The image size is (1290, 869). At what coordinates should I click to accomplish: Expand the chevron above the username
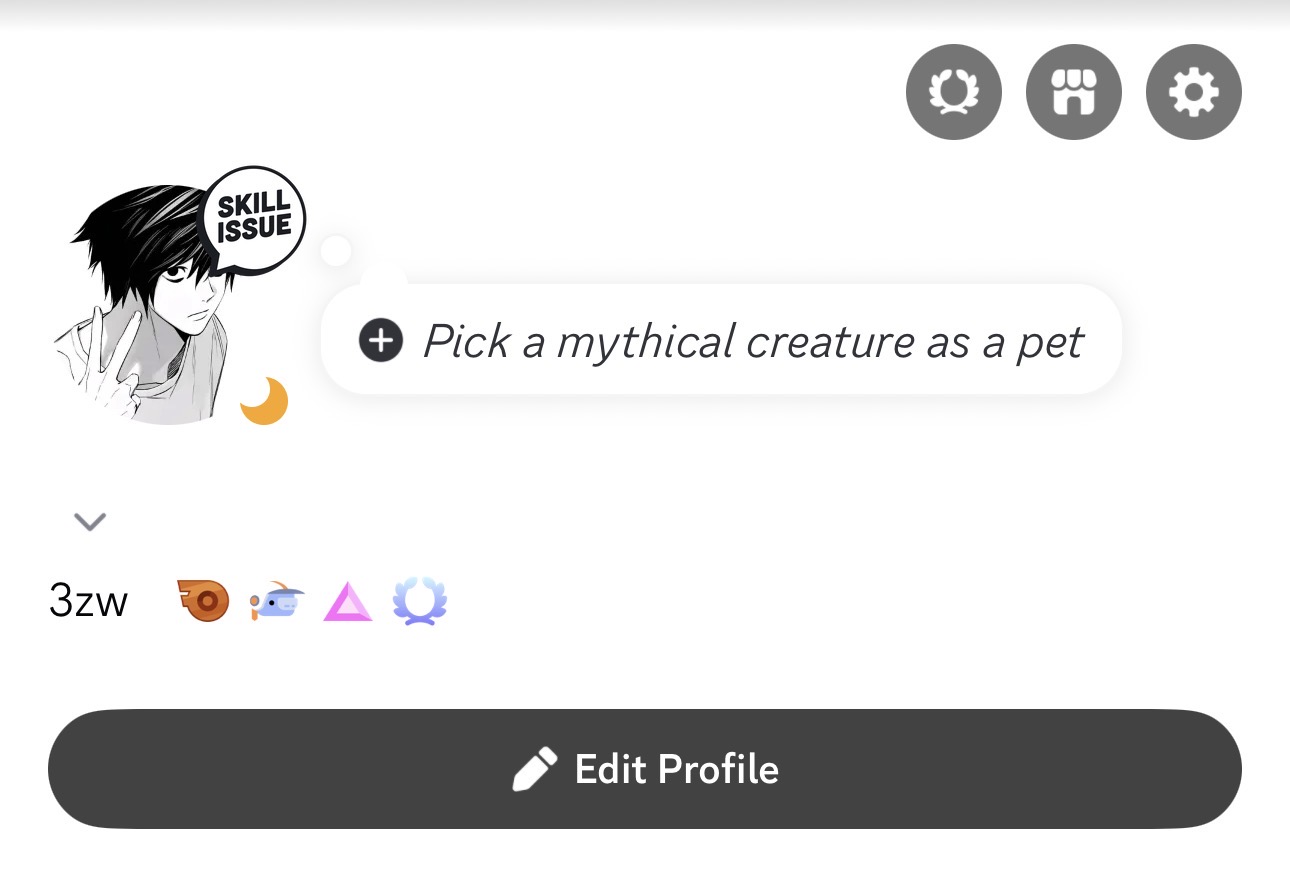[x=90, y=521]
